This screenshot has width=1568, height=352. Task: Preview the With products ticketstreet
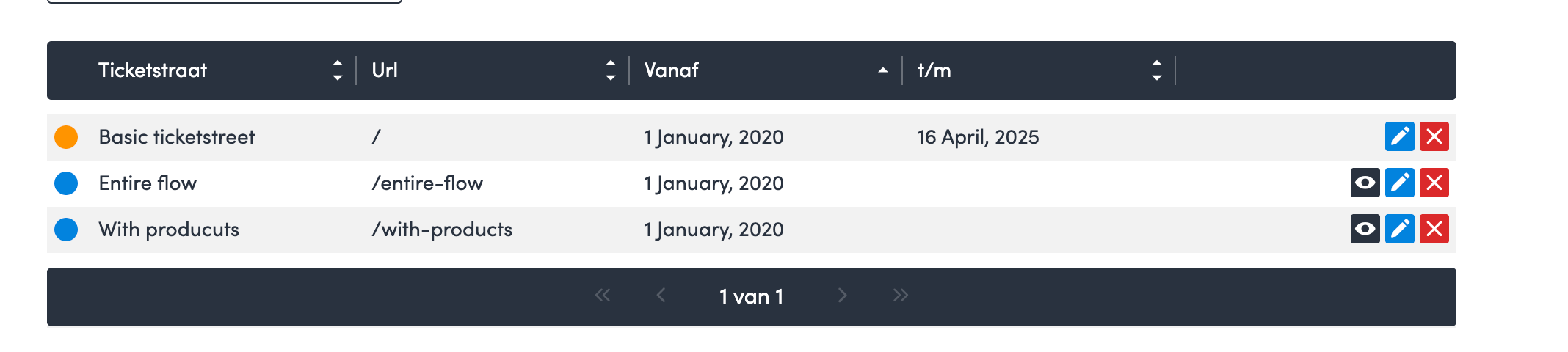tap(1365, 230)
